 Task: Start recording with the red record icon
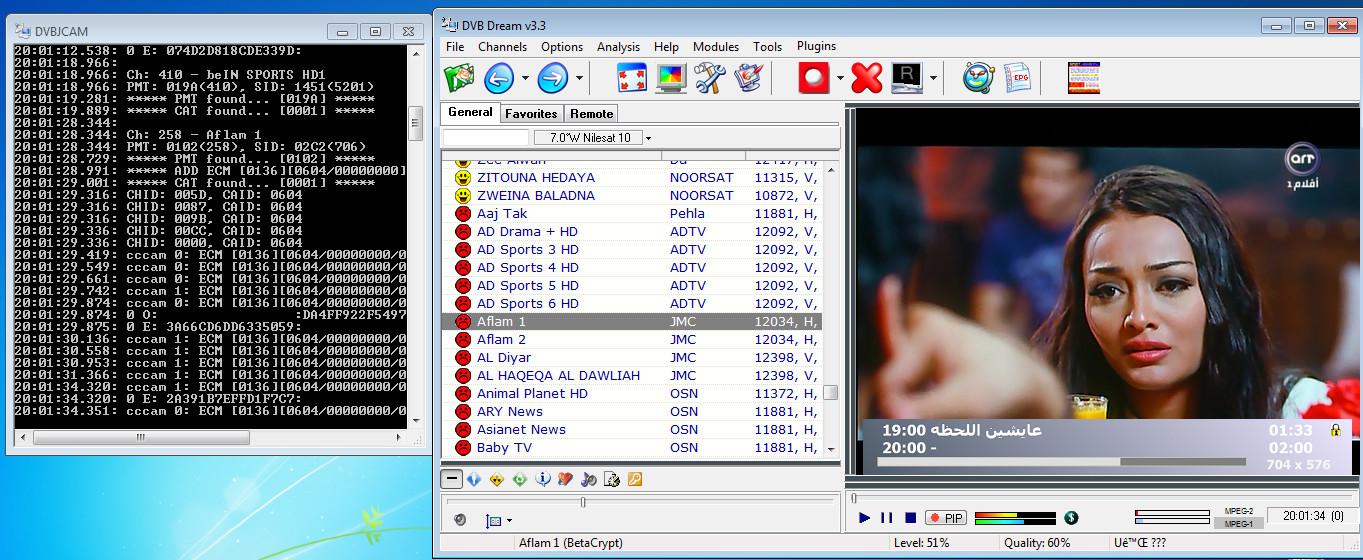pos(814,78)
